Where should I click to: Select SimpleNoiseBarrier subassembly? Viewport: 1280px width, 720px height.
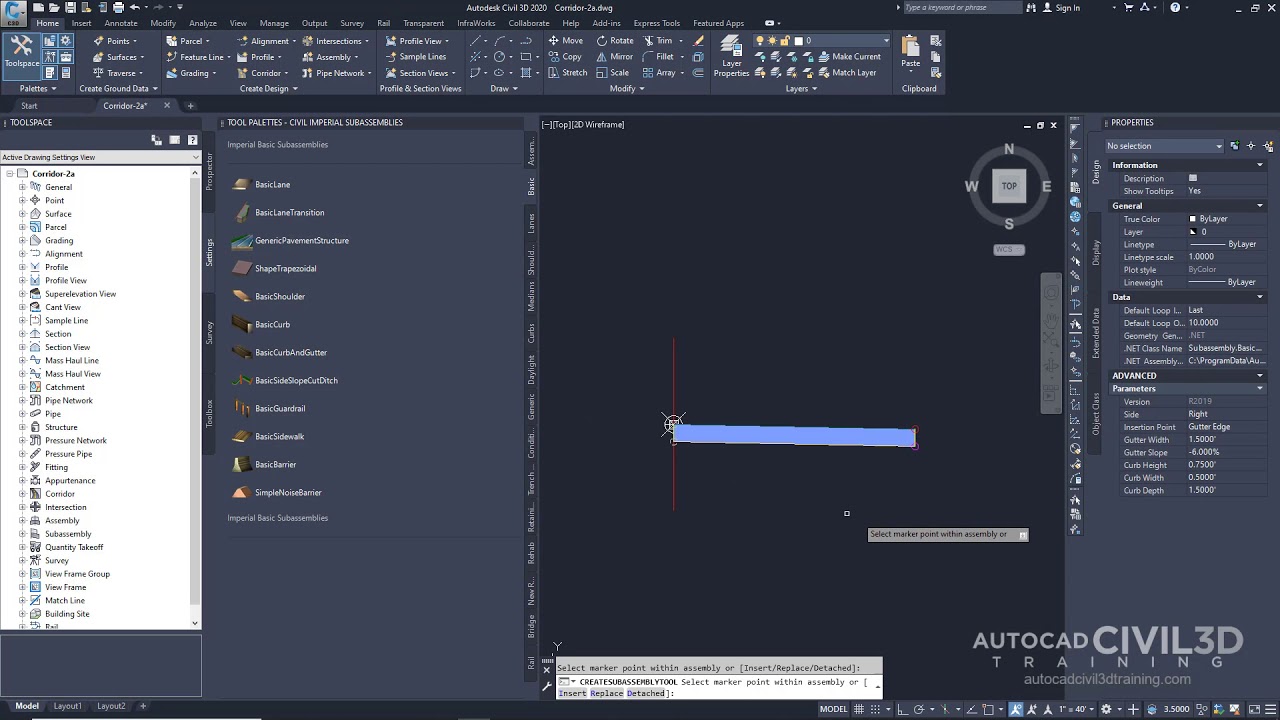(277, 492)
